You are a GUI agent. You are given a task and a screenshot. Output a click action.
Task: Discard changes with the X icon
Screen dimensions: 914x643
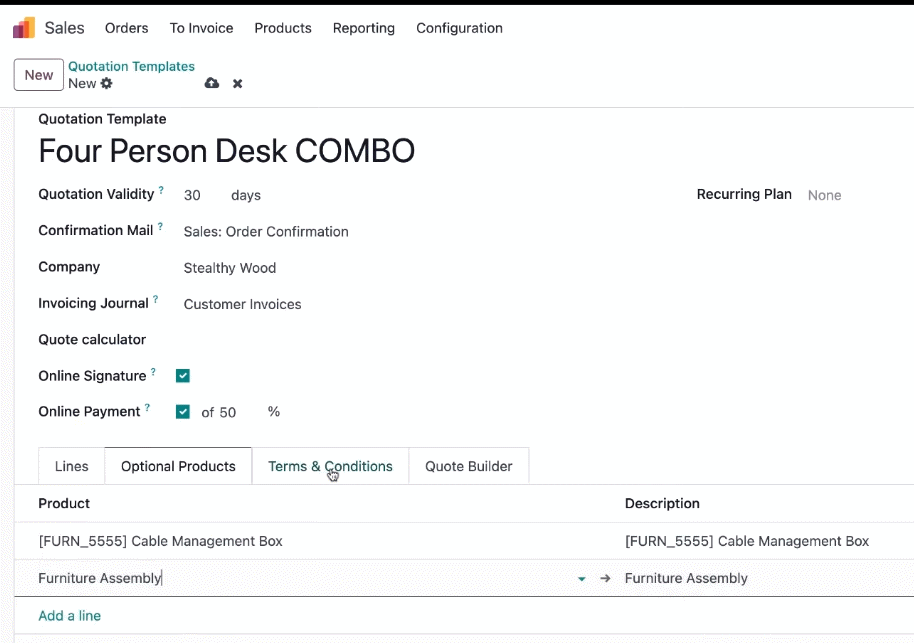(237, 83)
